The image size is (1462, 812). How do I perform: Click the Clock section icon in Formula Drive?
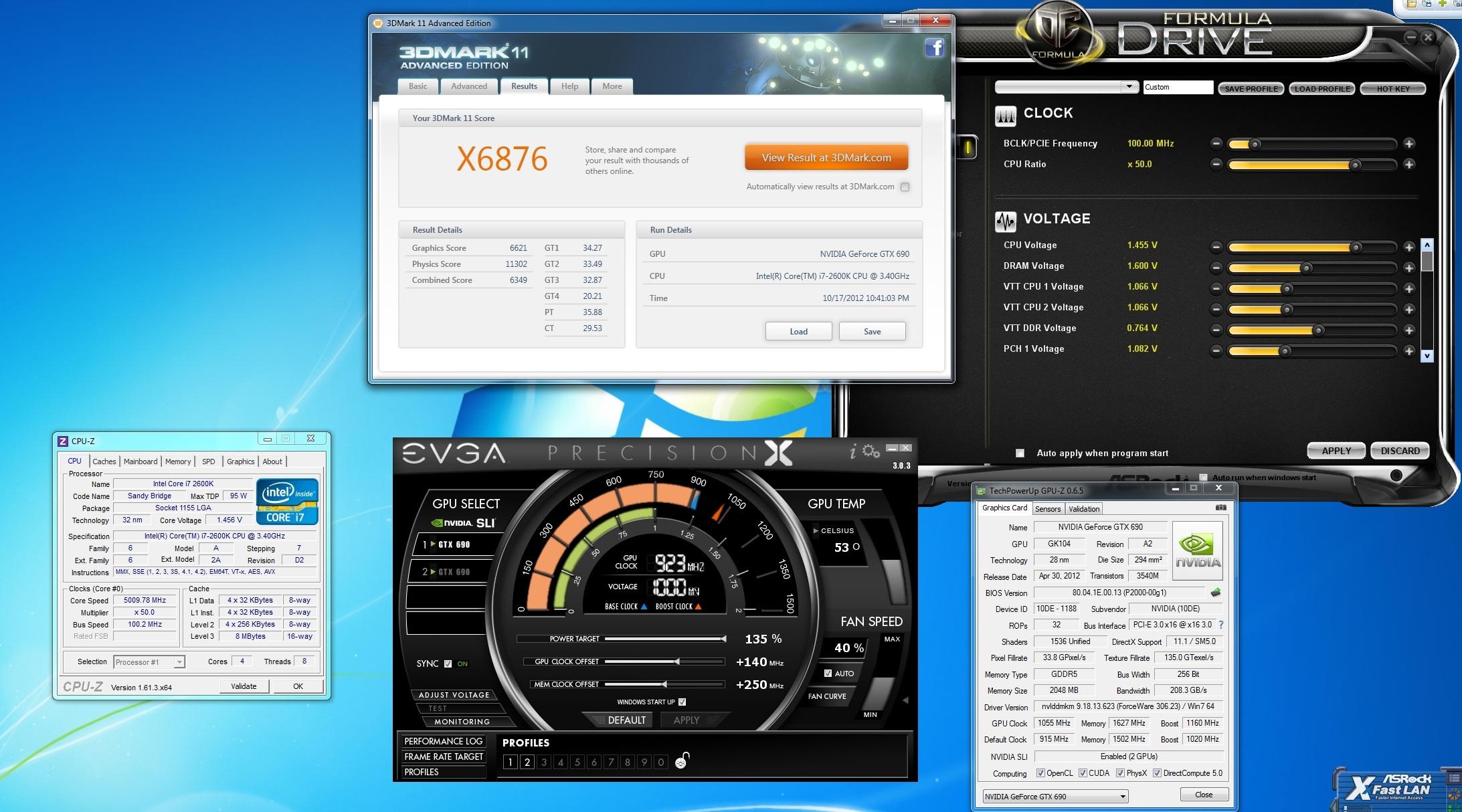1006,116
